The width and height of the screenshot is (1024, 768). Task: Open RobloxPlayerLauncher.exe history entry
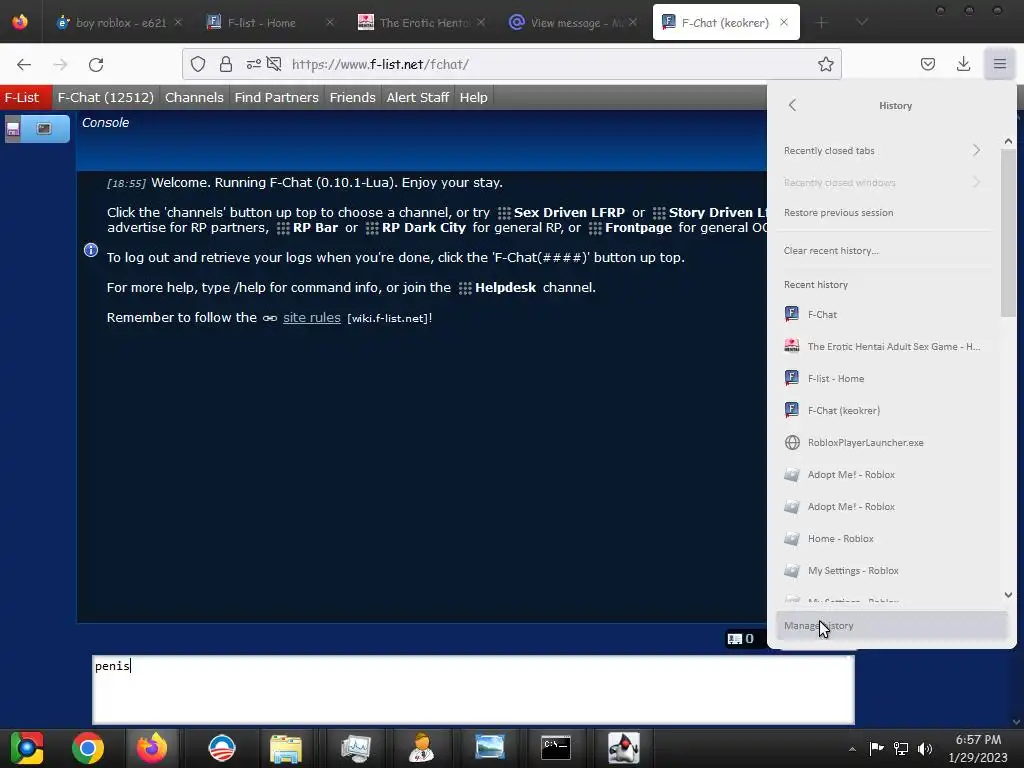(x=882, y=442)
